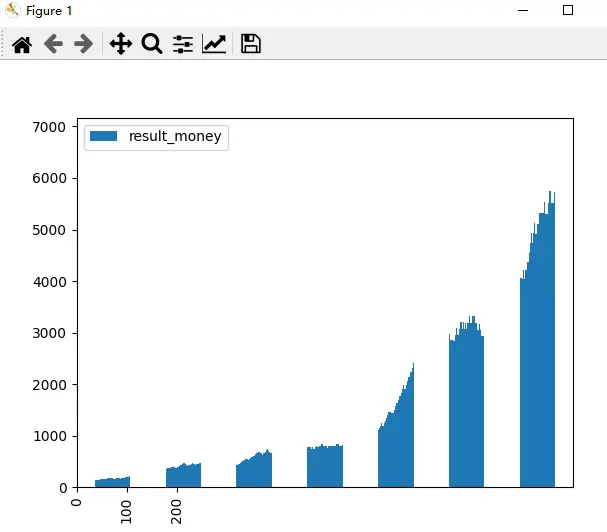
Task: Save the figure with floppy disk icon
Action: (x=250, y=44)
